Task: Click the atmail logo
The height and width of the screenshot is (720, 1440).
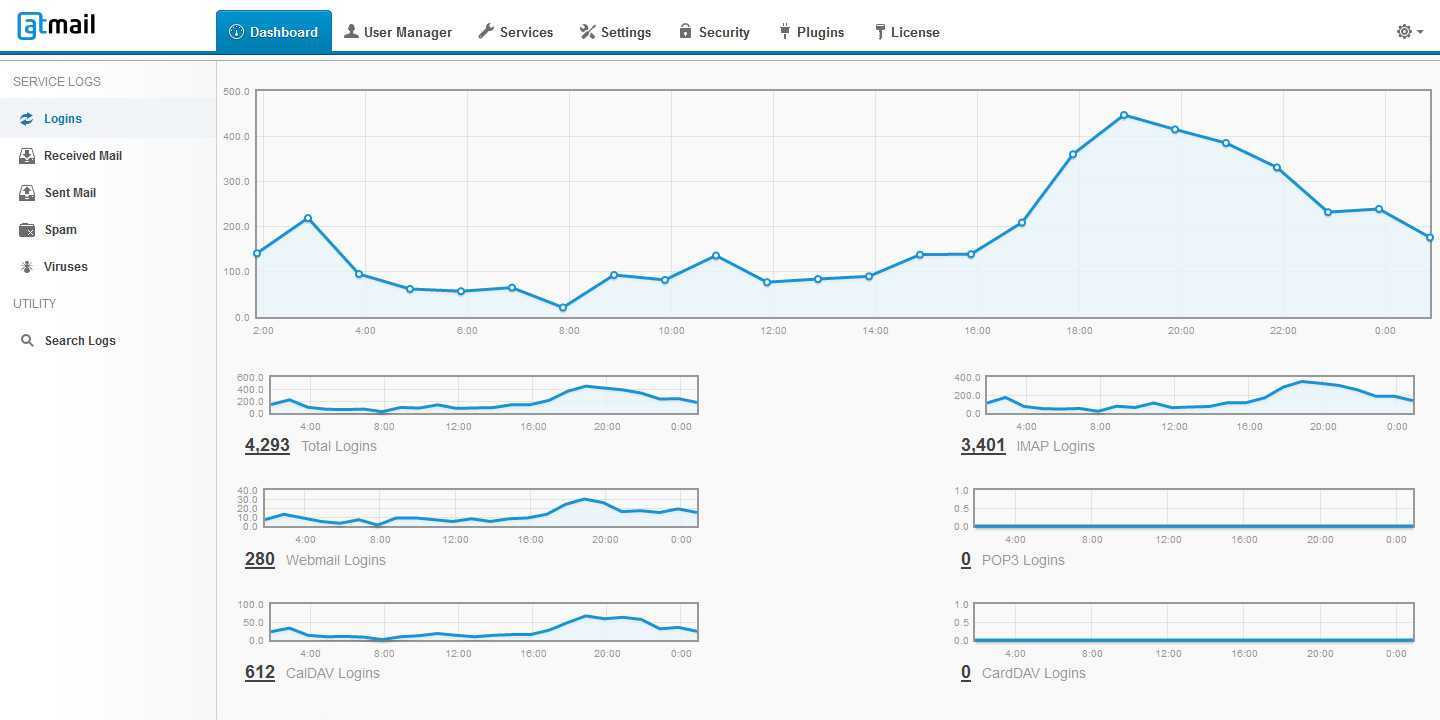Action: [x=56, y=26]
